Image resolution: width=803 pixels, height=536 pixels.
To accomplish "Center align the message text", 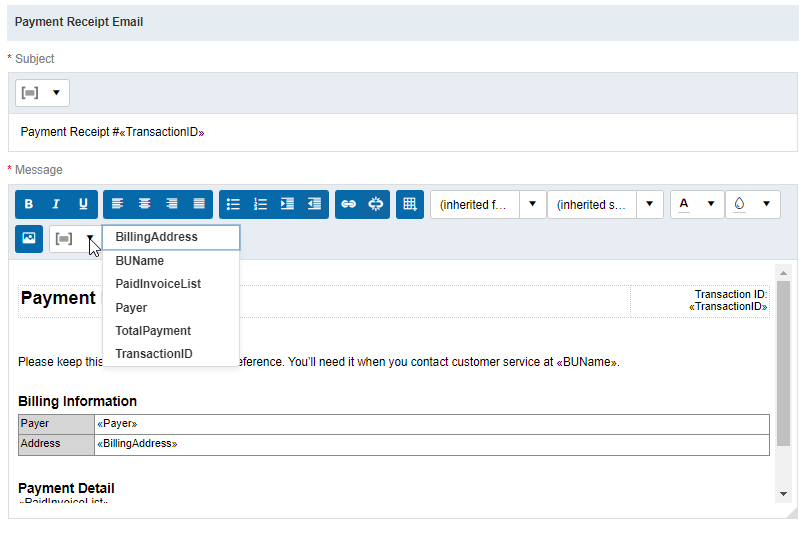I will 144,204.
